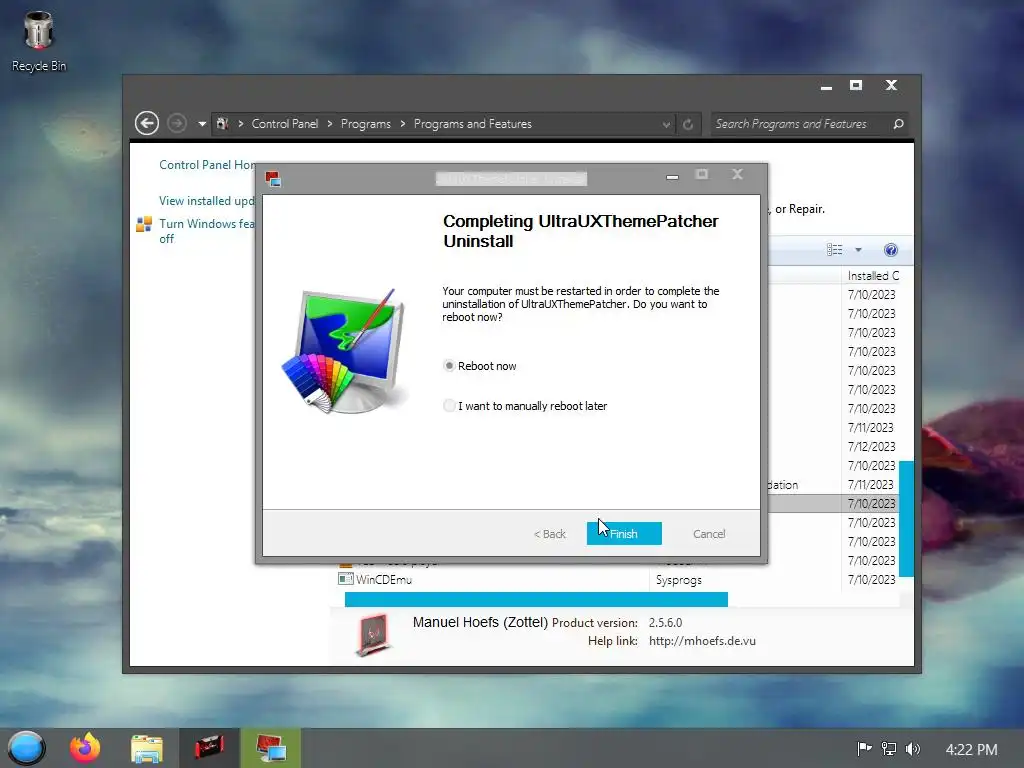
Task: Expand the address bar history dropdown
Action: click(665, 124)
